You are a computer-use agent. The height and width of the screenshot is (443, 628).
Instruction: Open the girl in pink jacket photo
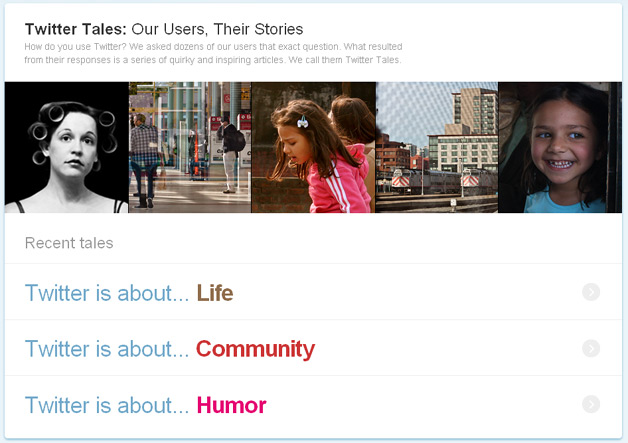point(314,147)
